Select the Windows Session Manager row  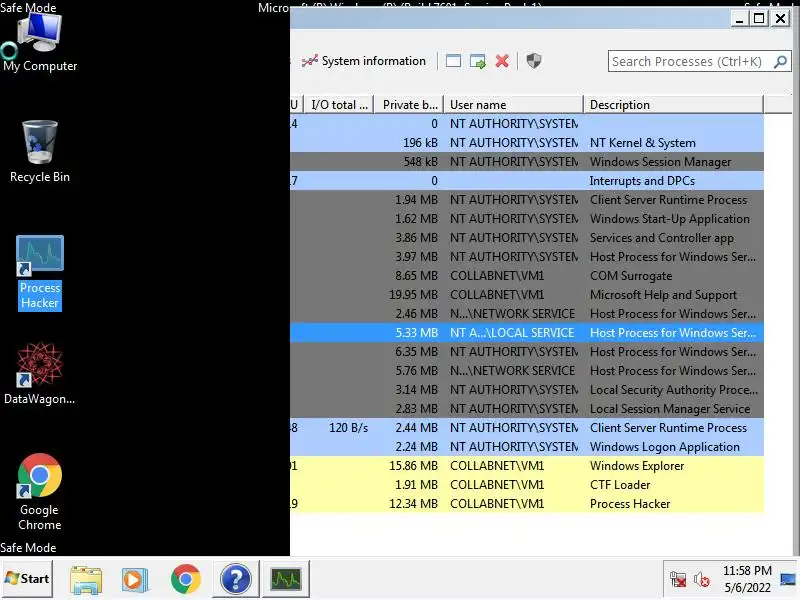pos(527,162)
